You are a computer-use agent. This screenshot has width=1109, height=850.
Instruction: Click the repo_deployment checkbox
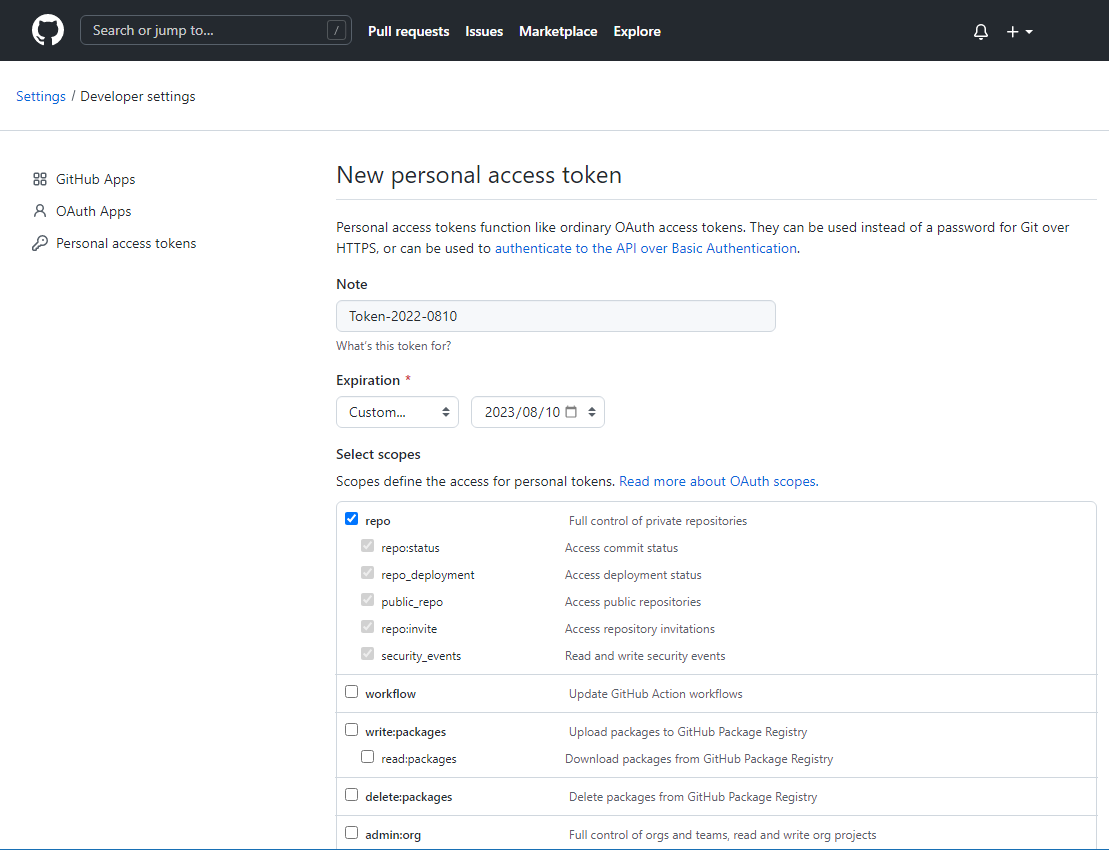pos(367,573)
